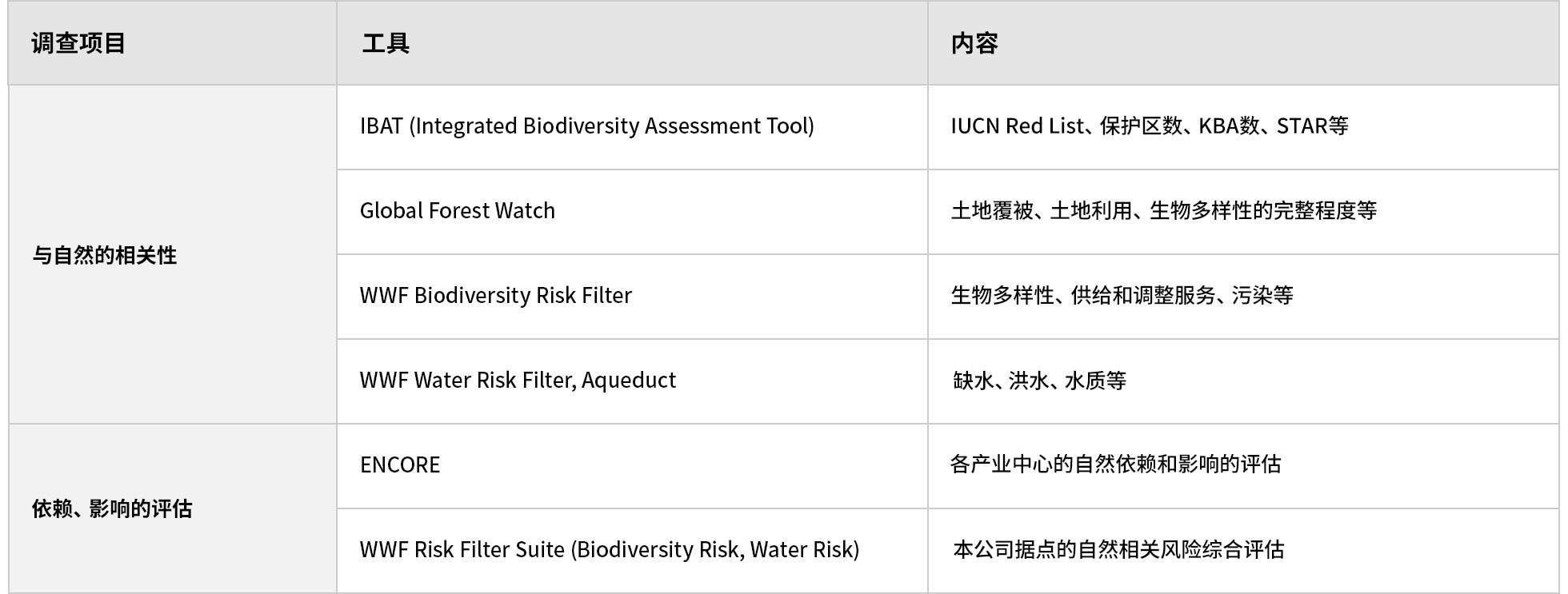The width and height of the screenshot is (1568, 594).
Task: Select the 各产业中心的自然依赖 content cell
Action: point(1243,466)
